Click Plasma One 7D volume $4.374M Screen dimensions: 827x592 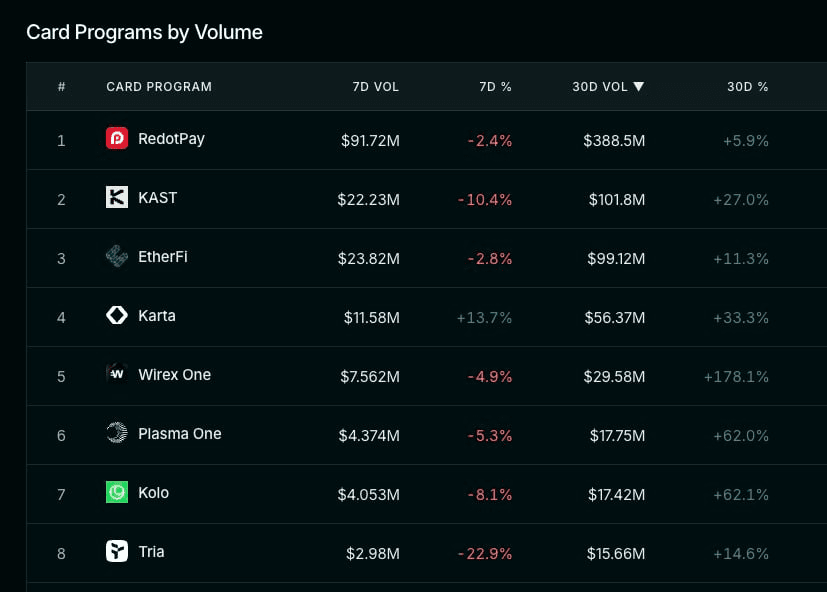pyautogui.click(x=369, y=436)
